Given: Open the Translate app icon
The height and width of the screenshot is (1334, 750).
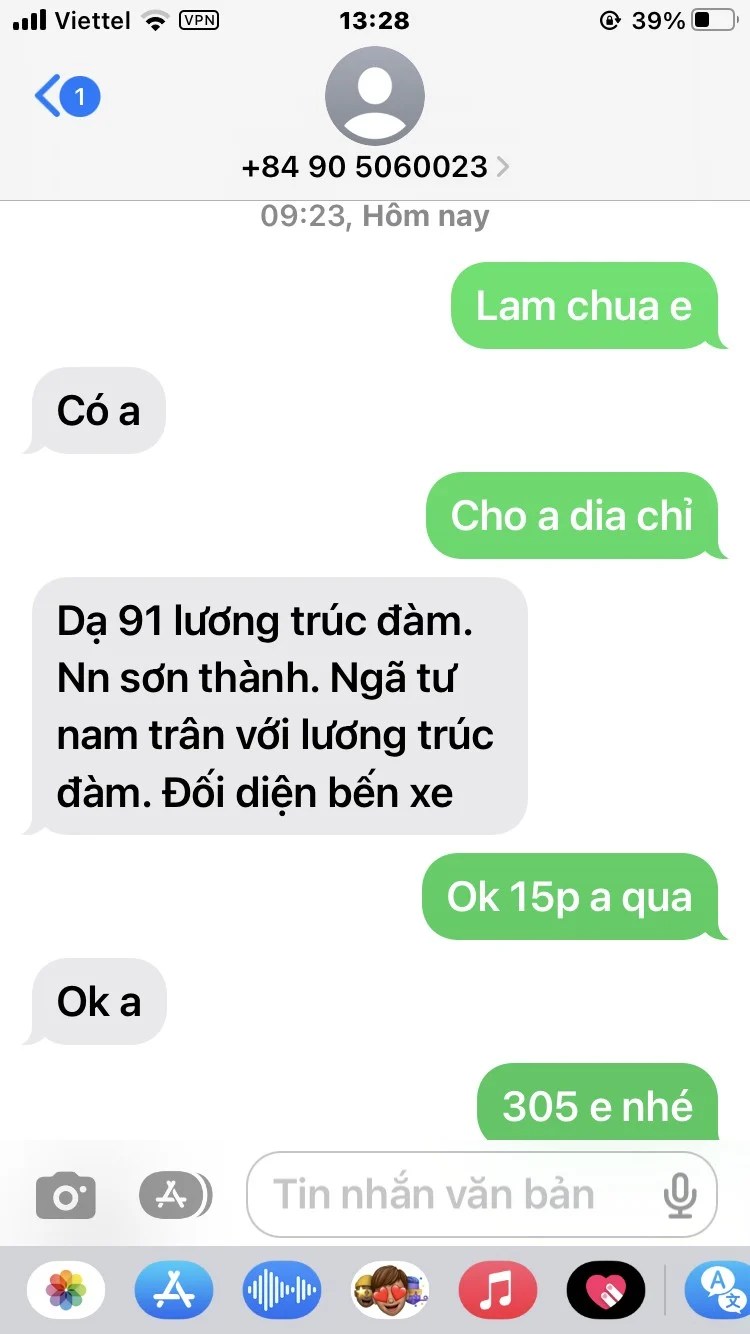Looking at the screenshot, I should click(718, 1290).
